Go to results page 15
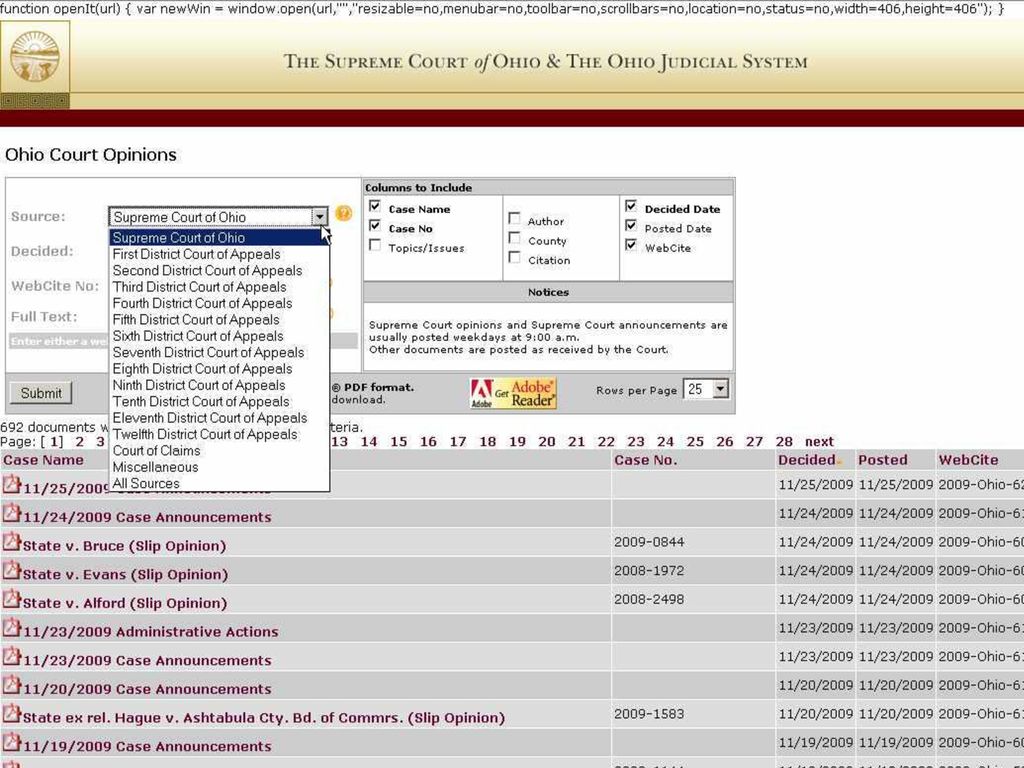Image resolution: width=1024 pixels, height=768 pixels. (398, 441)
